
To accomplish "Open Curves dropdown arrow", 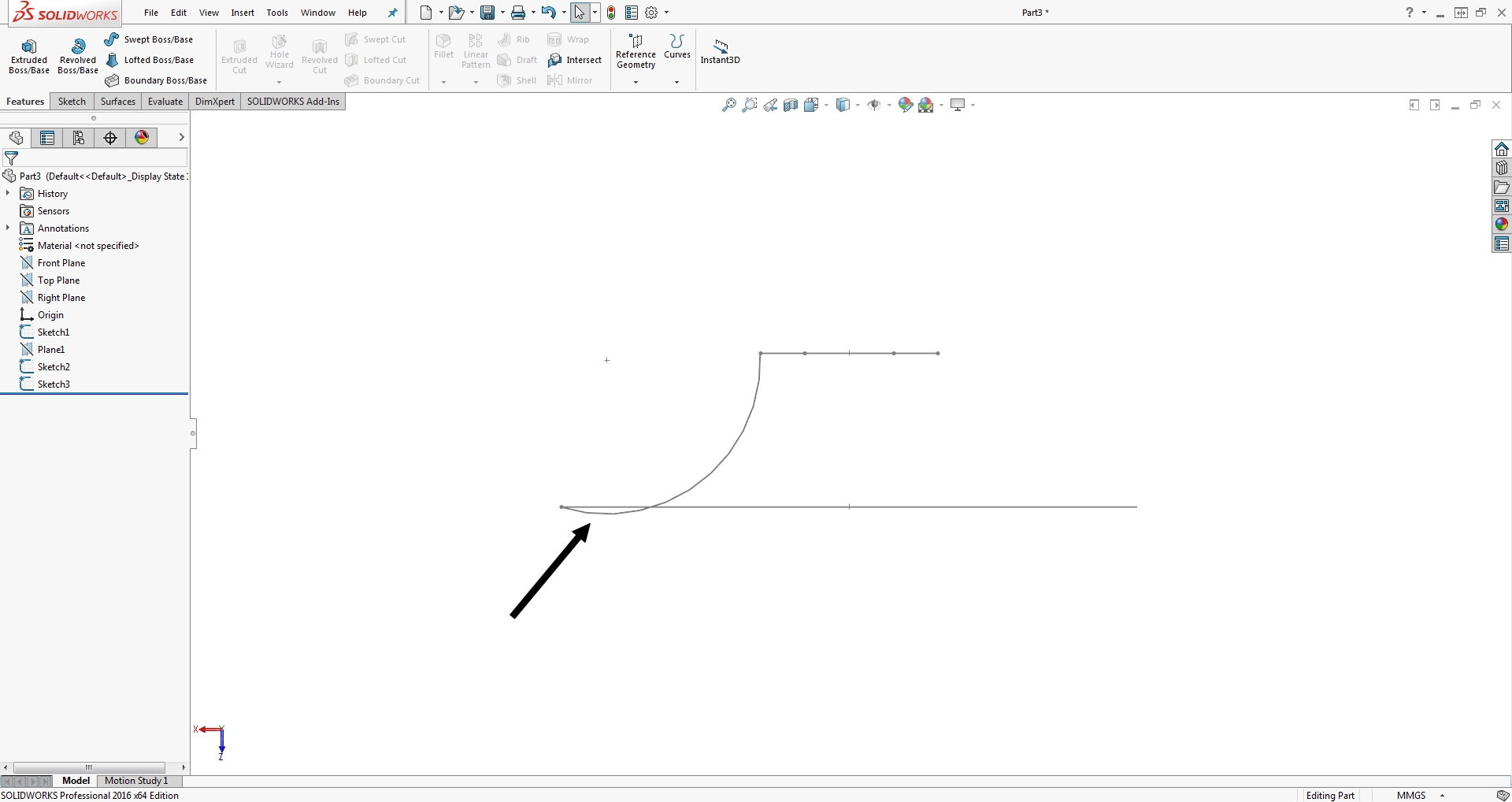I will pyautogui.click(x=676, y=82).
